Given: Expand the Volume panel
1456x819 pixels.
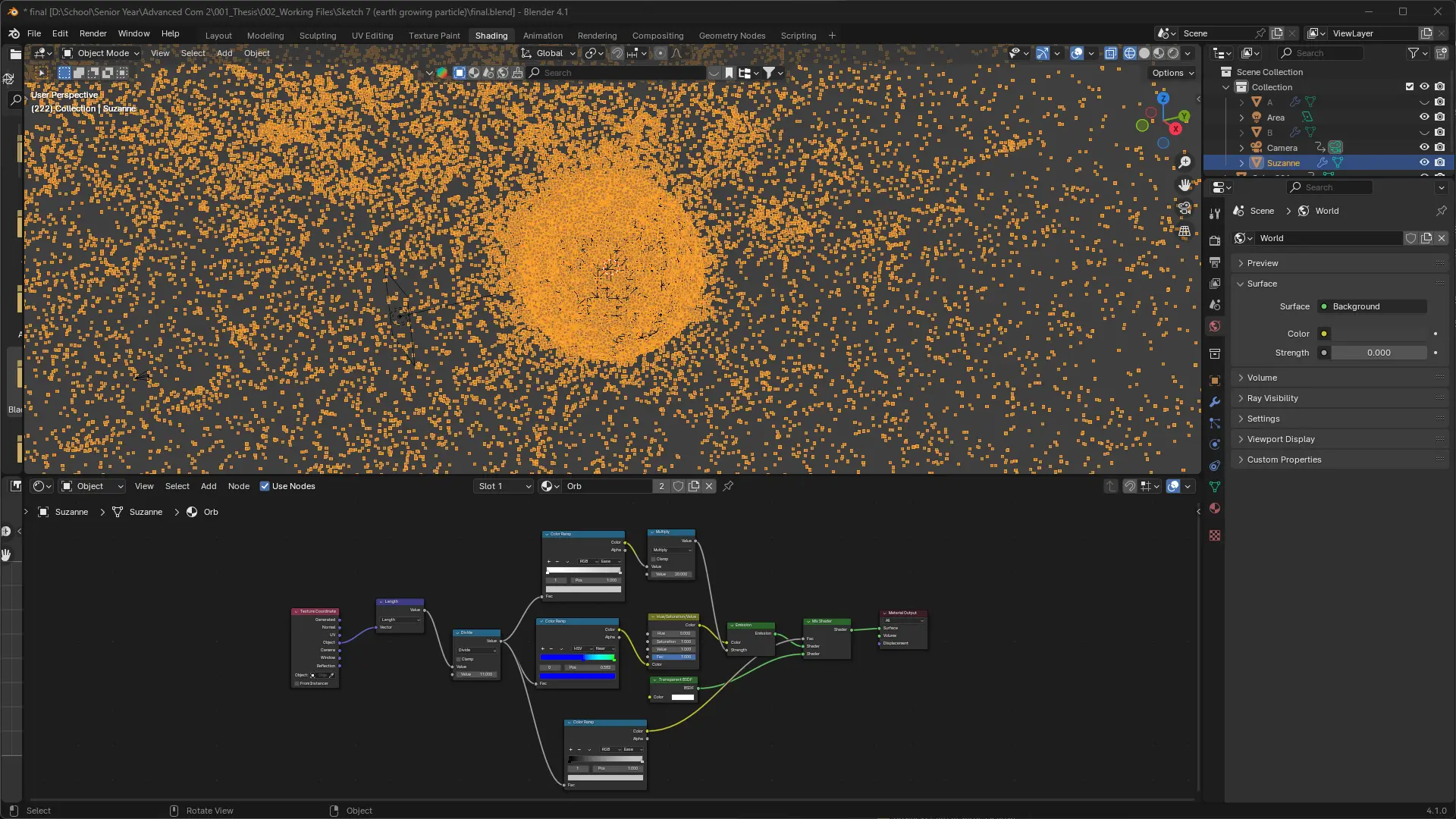Looking at the screenshot, I should pyautogui.click(x=1262, y=378).
